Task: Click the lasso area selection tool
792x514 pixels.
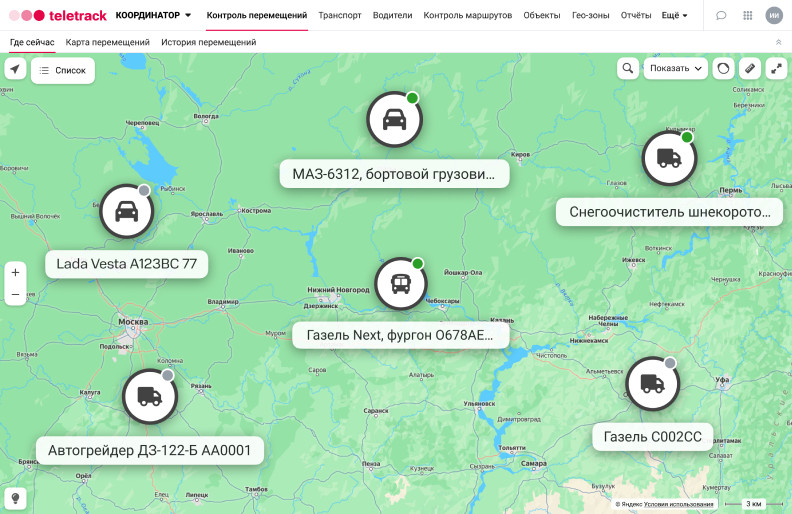Action: tap(723, 68)
